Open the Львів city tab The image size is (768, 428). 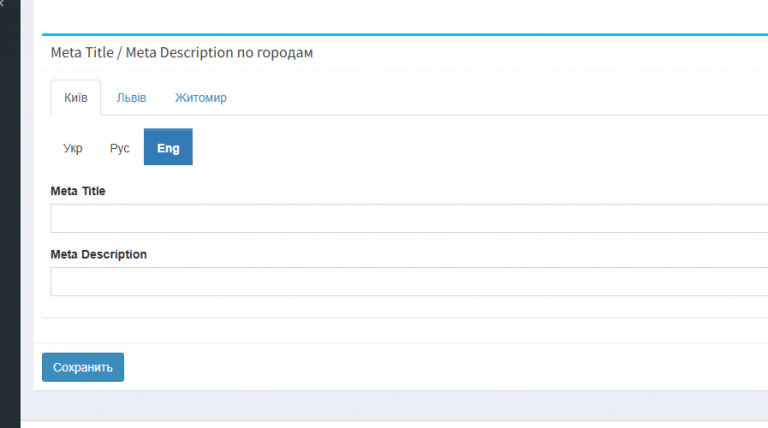click(x=131, y=97)
